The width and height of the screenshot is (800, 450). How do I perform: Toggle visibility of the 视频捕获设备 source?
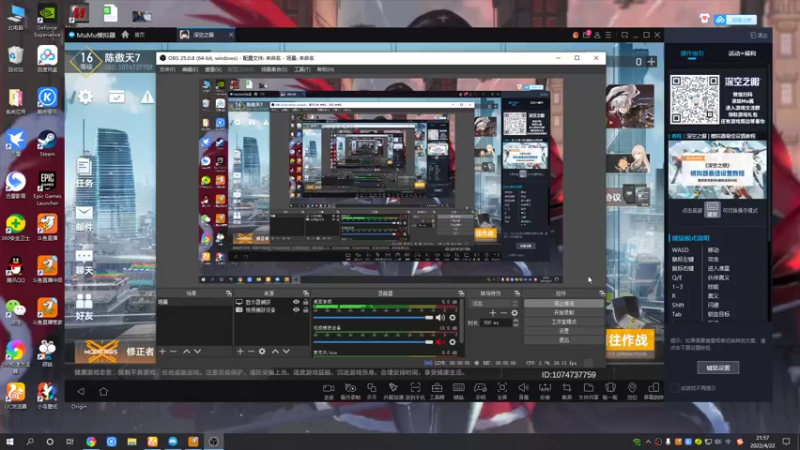point(296,310)
